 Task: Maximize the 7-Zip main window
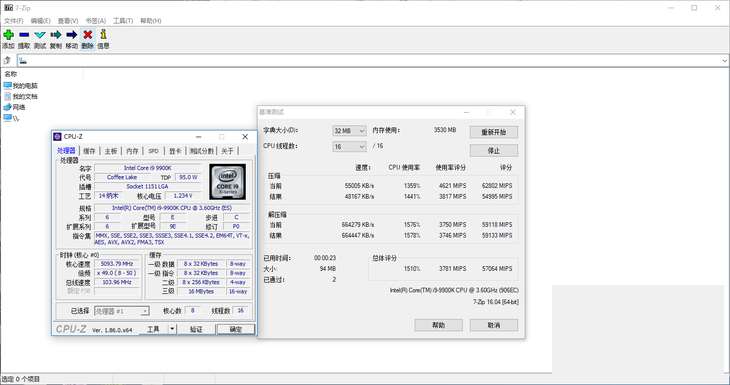(x=694, y=8)
